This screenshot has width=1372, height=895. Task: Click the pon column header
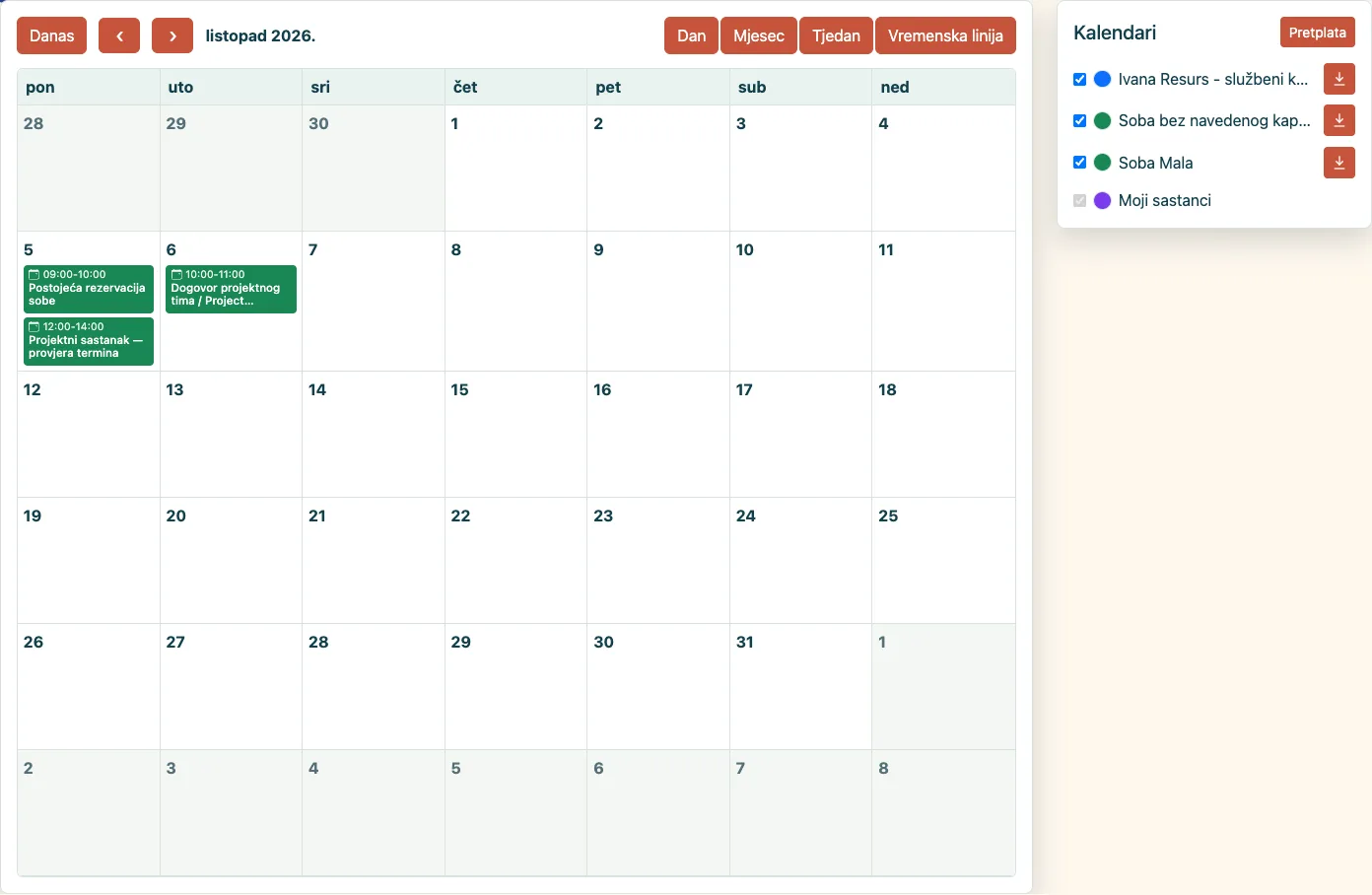click(x=89, y=87)
